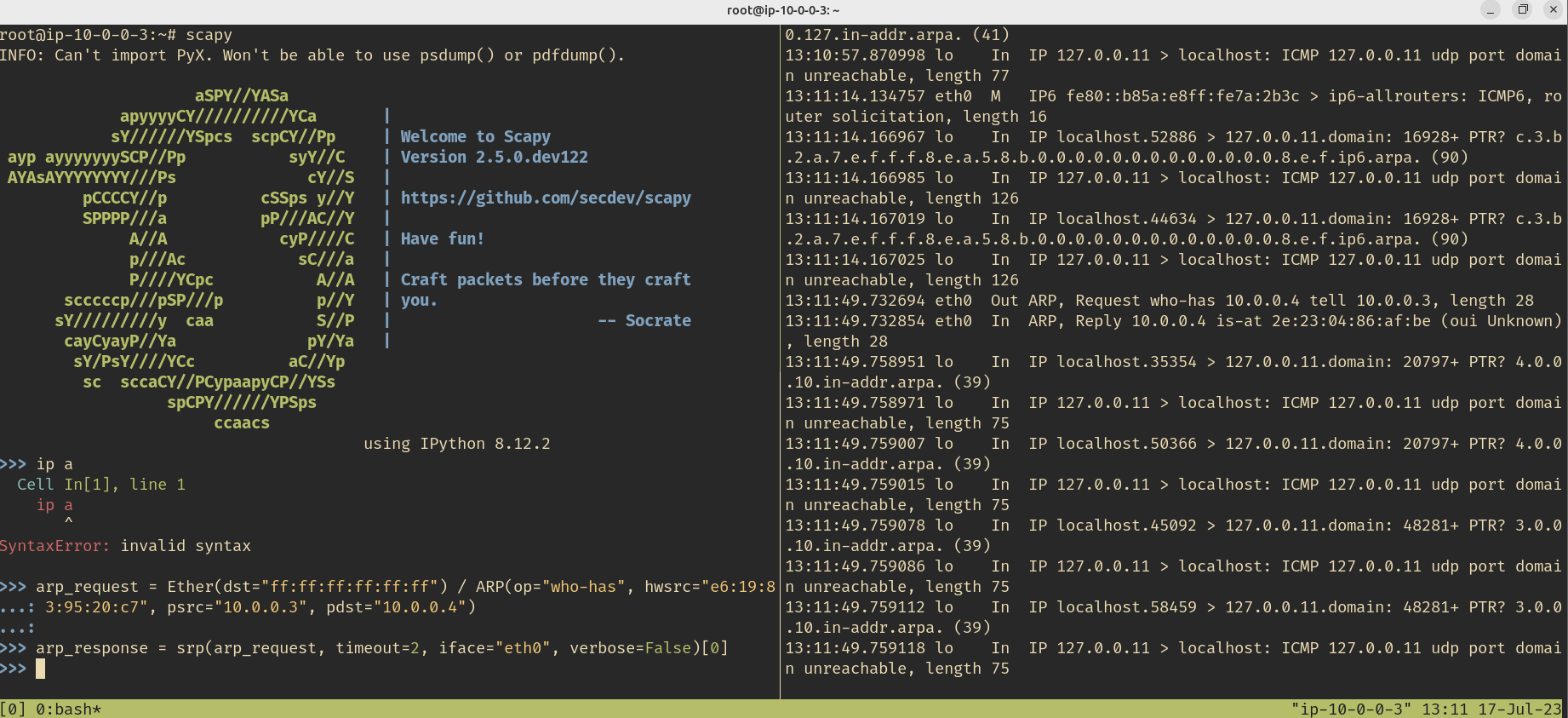1568x718 pixels.
Task: Click the '>>> ip a' command line
Action: 37,463
